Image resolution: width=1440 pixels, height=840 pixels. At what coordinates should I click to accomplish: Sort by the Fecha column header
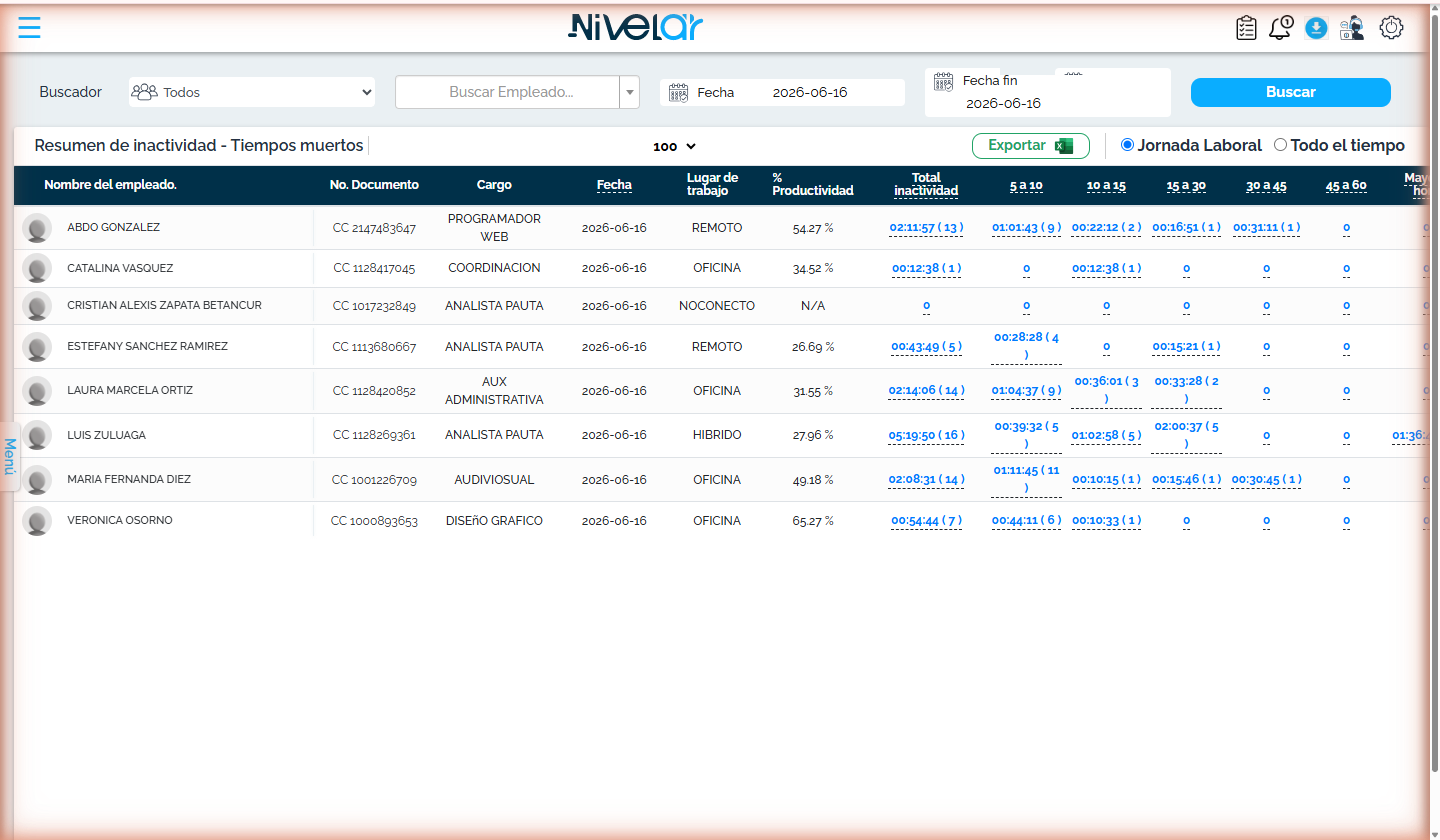[x=614, y=185]
